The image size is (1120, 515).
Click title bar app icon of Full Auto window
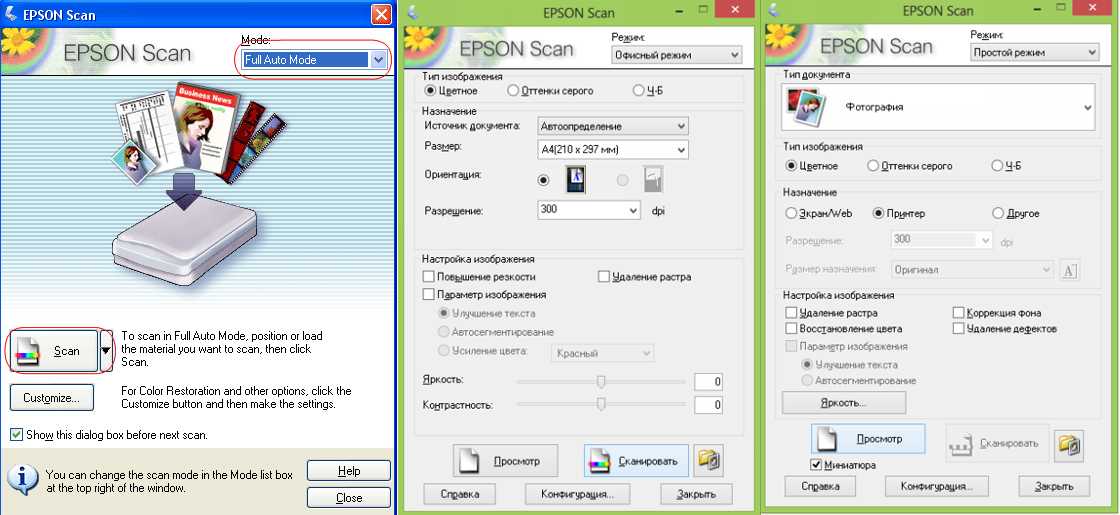11,14
